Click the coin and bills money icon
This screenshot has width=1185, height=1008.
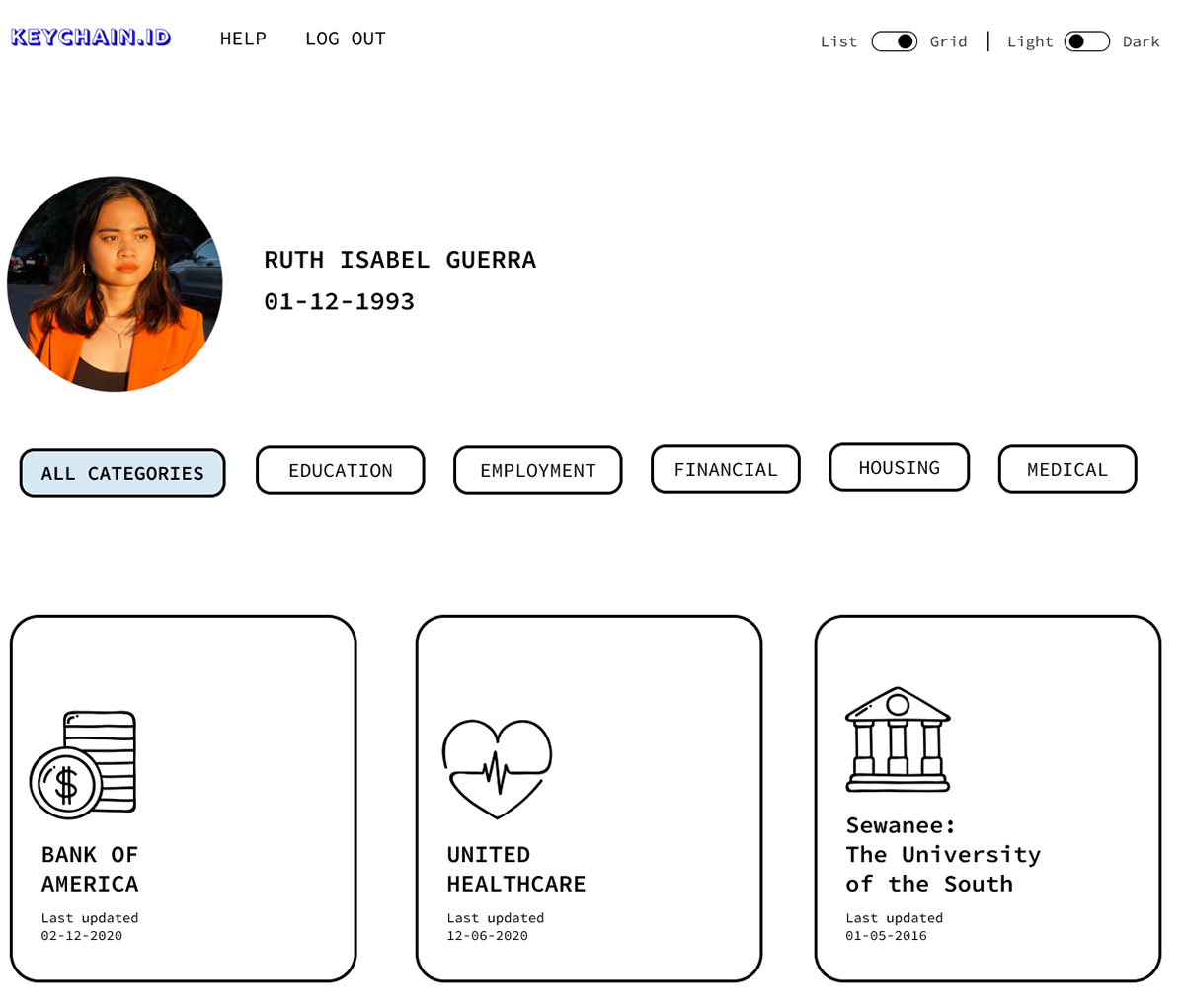pos(83,765)
